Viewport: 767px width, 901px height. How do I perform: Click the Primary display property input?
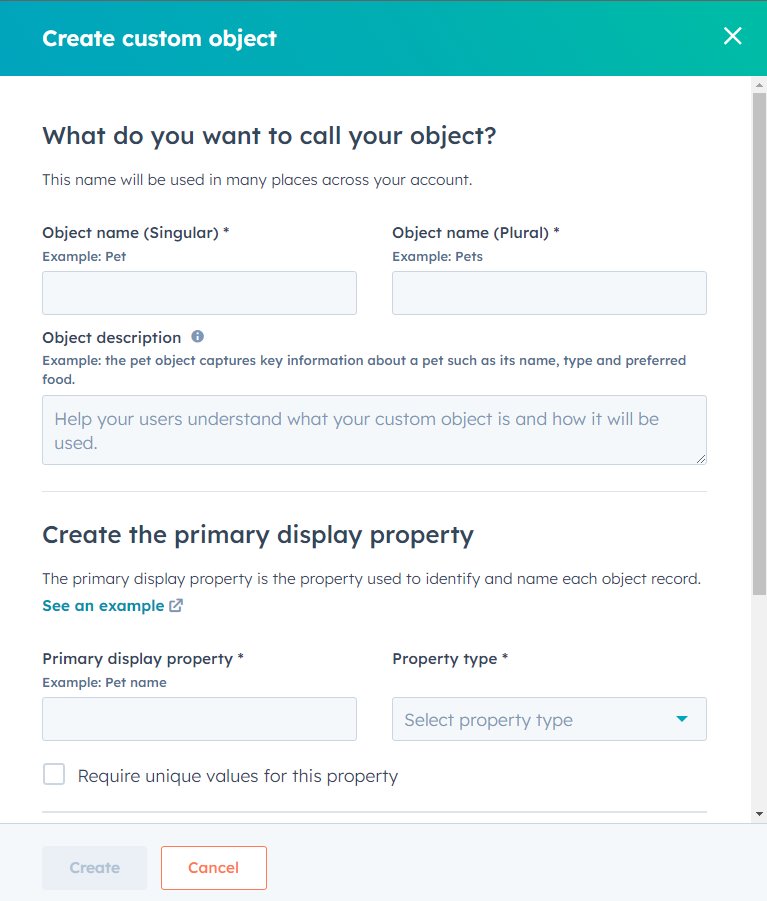point(199,718)
